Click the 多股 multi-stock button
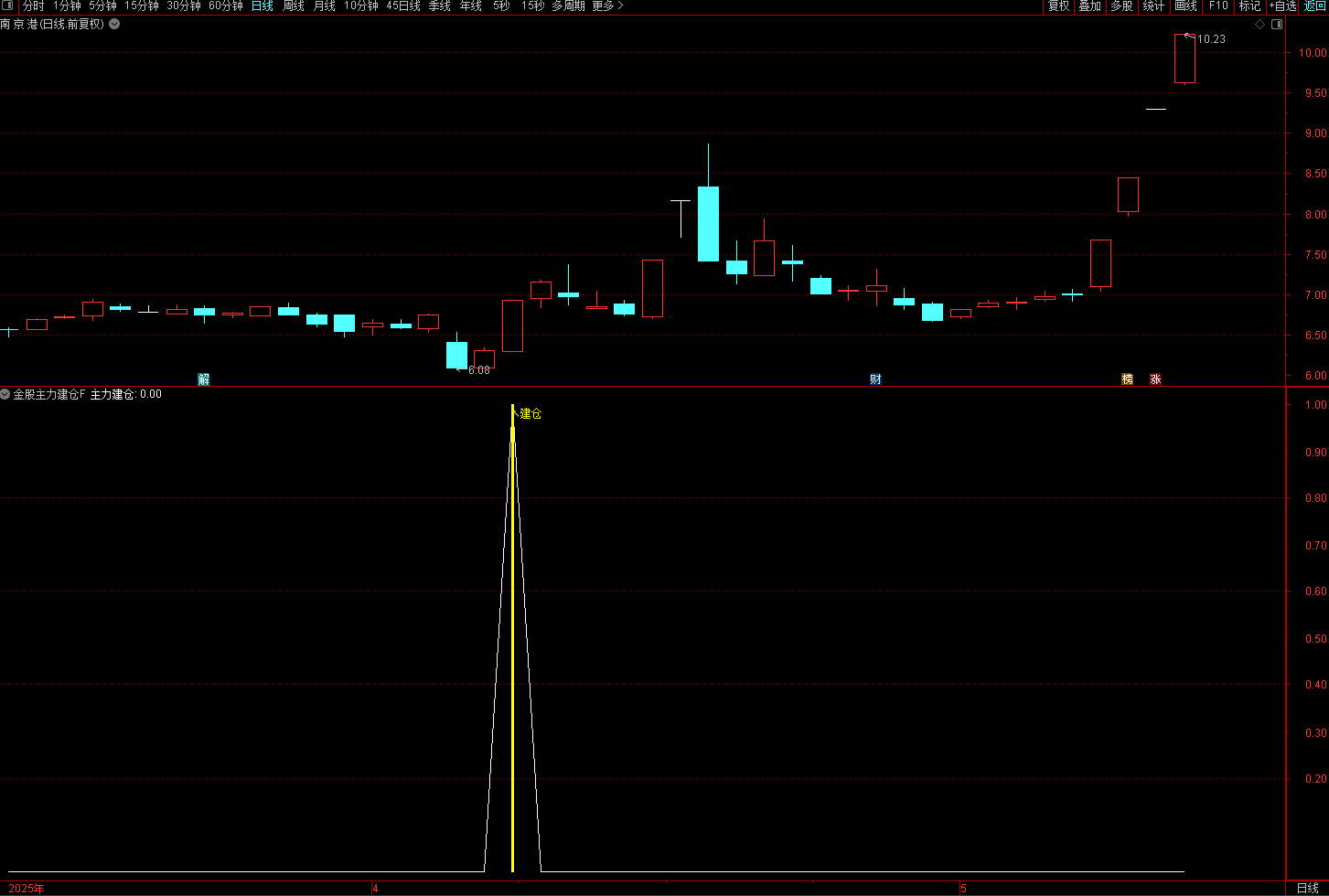1329x896 pixels. coord(1121,6)
